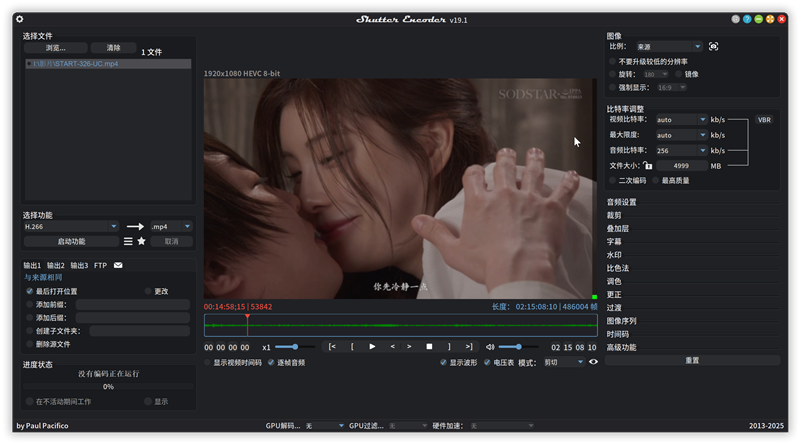This screenshot has width=800, height=444.
Task: Click 与来源相同 destination link
Action: 43,277
